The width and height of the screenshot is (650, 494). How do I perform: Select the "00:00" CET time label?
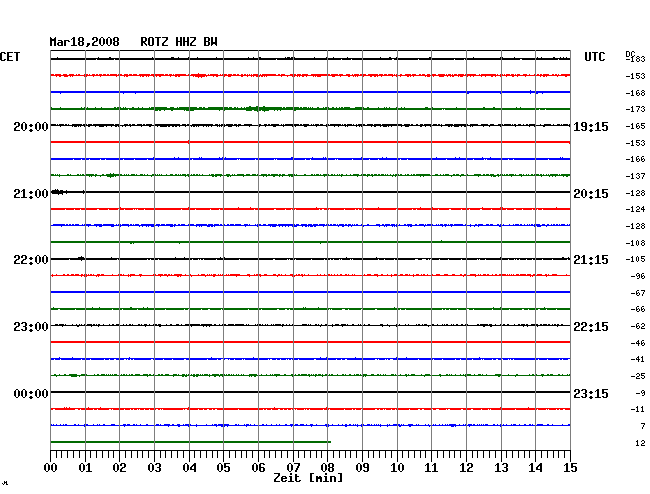point(31,393)
